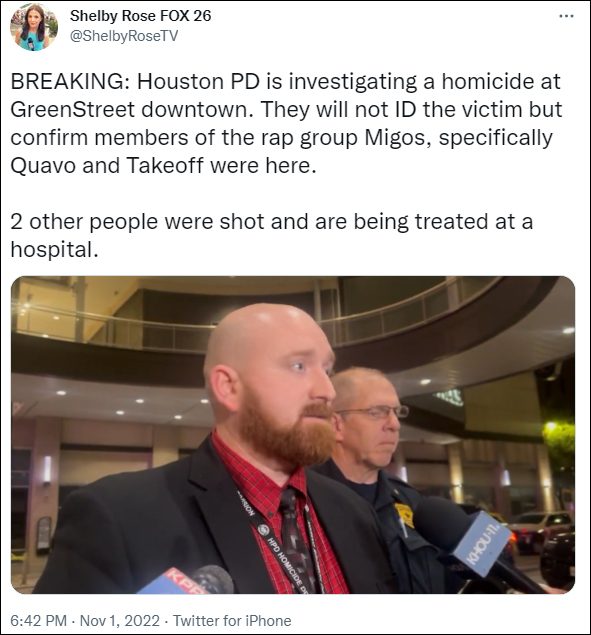The image size is (591, 635).
Task: Click the words Quavo and Takeoff
Action: point(106,165)
